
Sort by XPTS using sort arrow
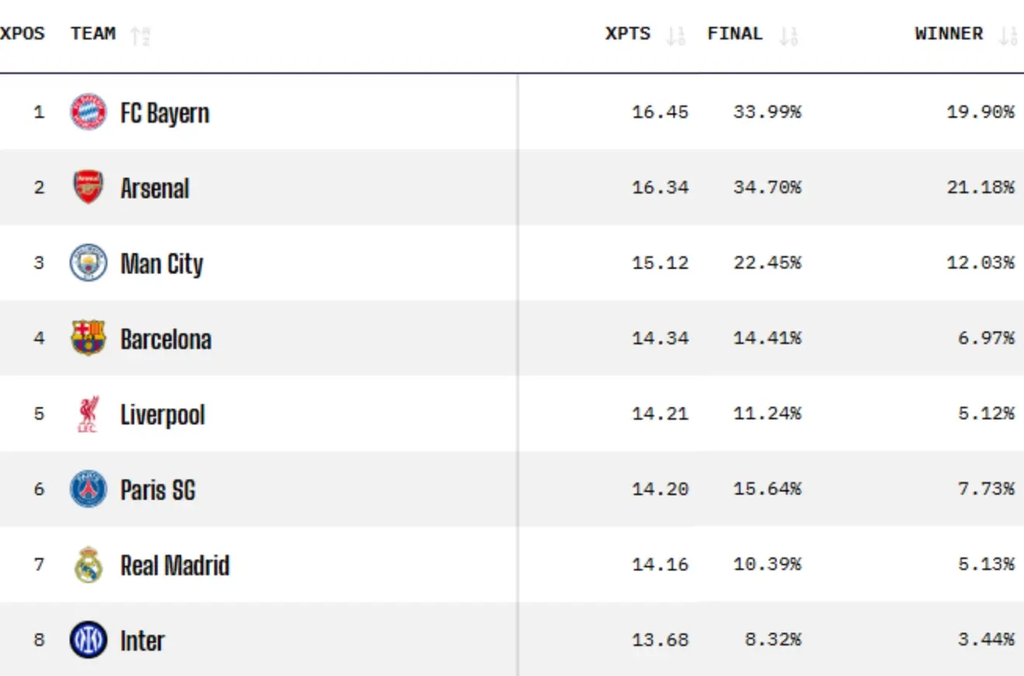(675, 35)
